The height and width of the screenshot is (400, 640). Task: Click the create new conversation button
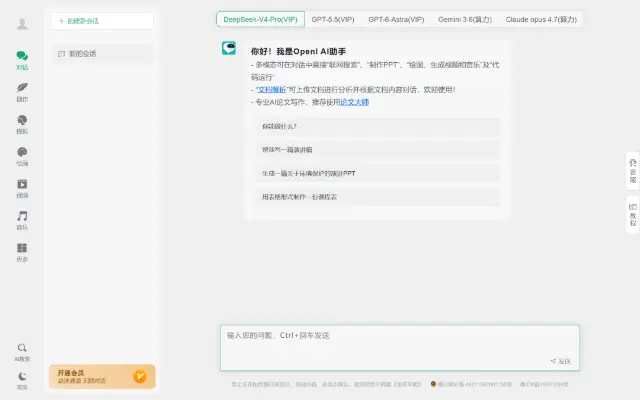[102, 21]
